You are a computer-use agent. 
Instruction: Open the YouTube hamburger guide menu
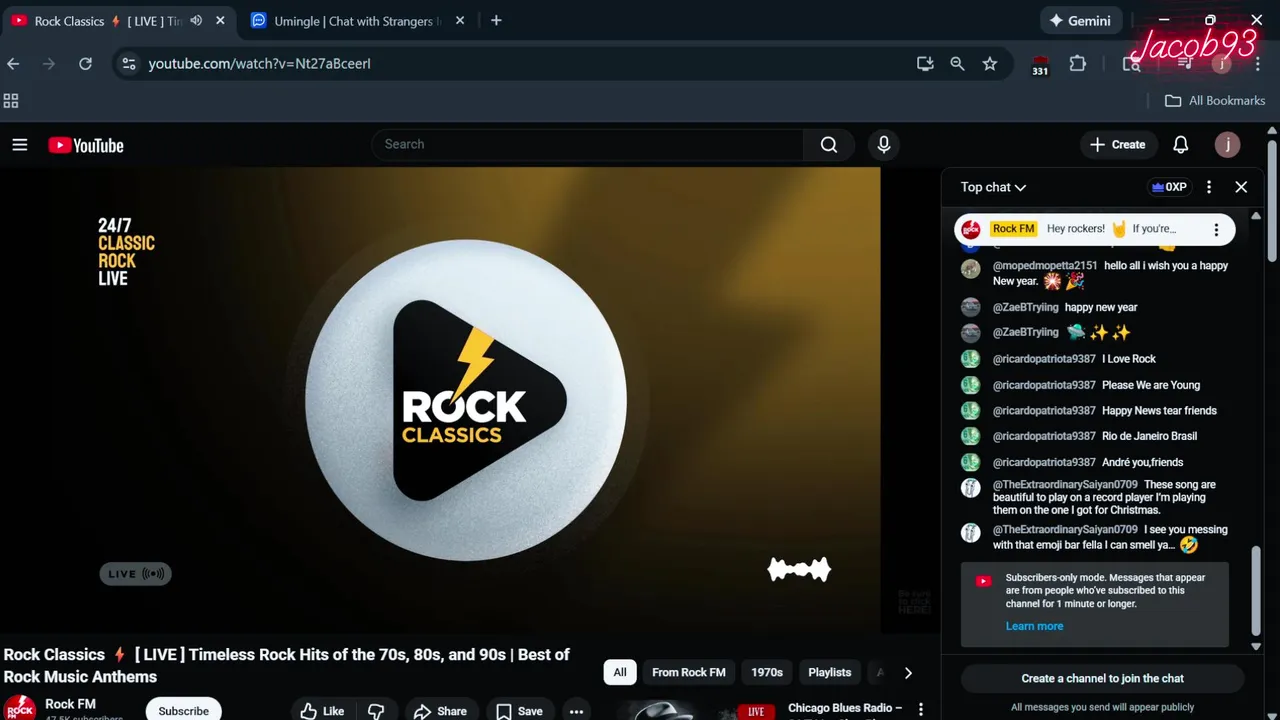coord(20,145)
